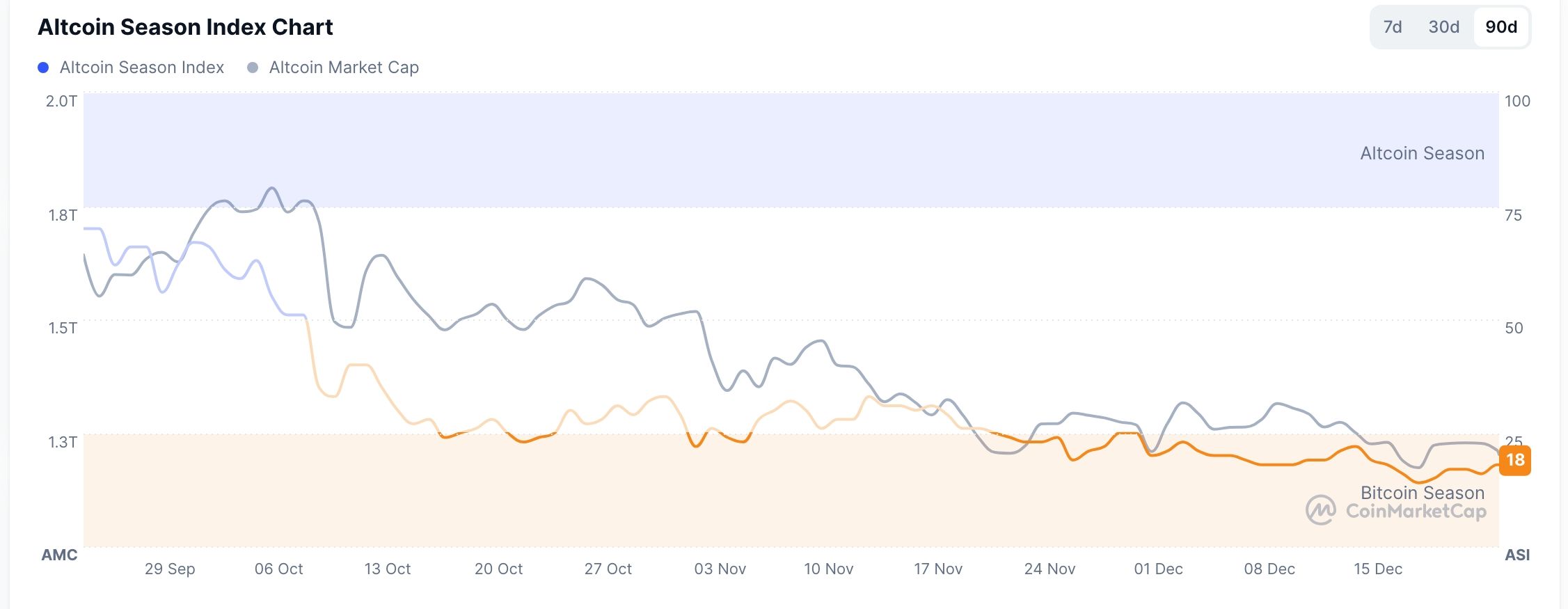Click the blue Altcoin Season Index legend dot
The height and width of the screenshot is (609, 1568).
click(44, 67)
